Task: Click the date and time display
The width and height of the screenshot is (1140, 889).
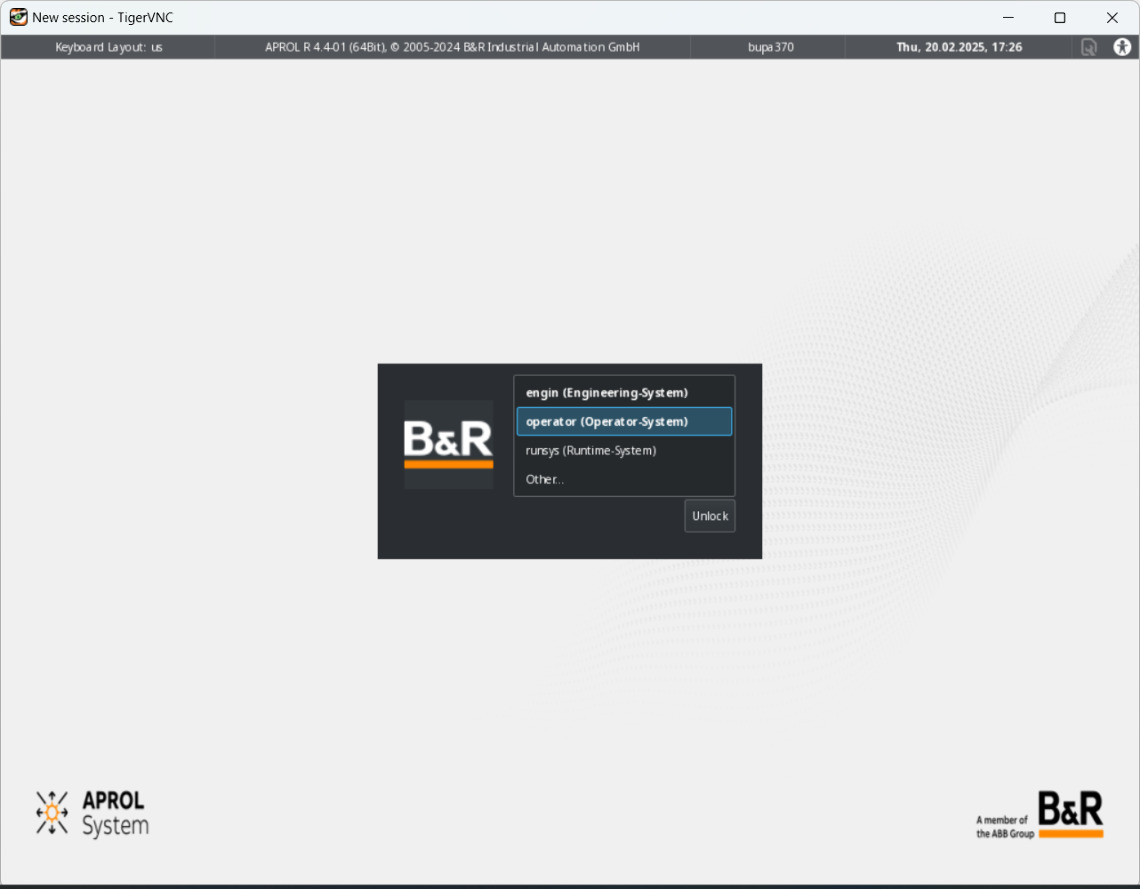Action: point(959,47)
